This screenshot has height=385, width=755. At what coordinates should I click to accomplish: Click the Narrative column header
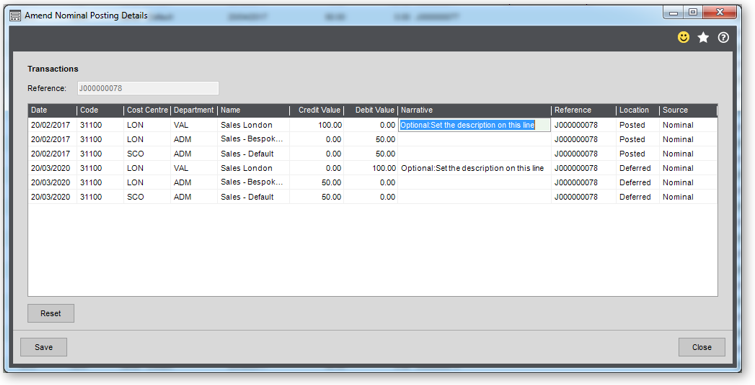pyautogui.click(x=474, y=110)
